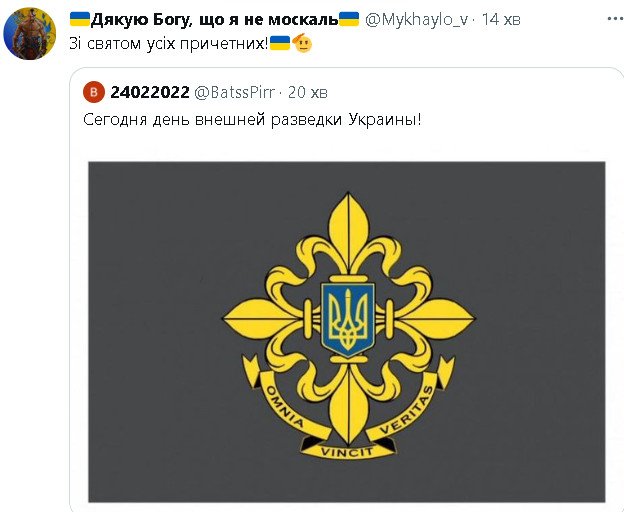Image resolution: width=624 pixels, height=512 pixels.
Task: Open the Mykhaylo_v profile avatar picture
Action: click(x=29, y=33)
